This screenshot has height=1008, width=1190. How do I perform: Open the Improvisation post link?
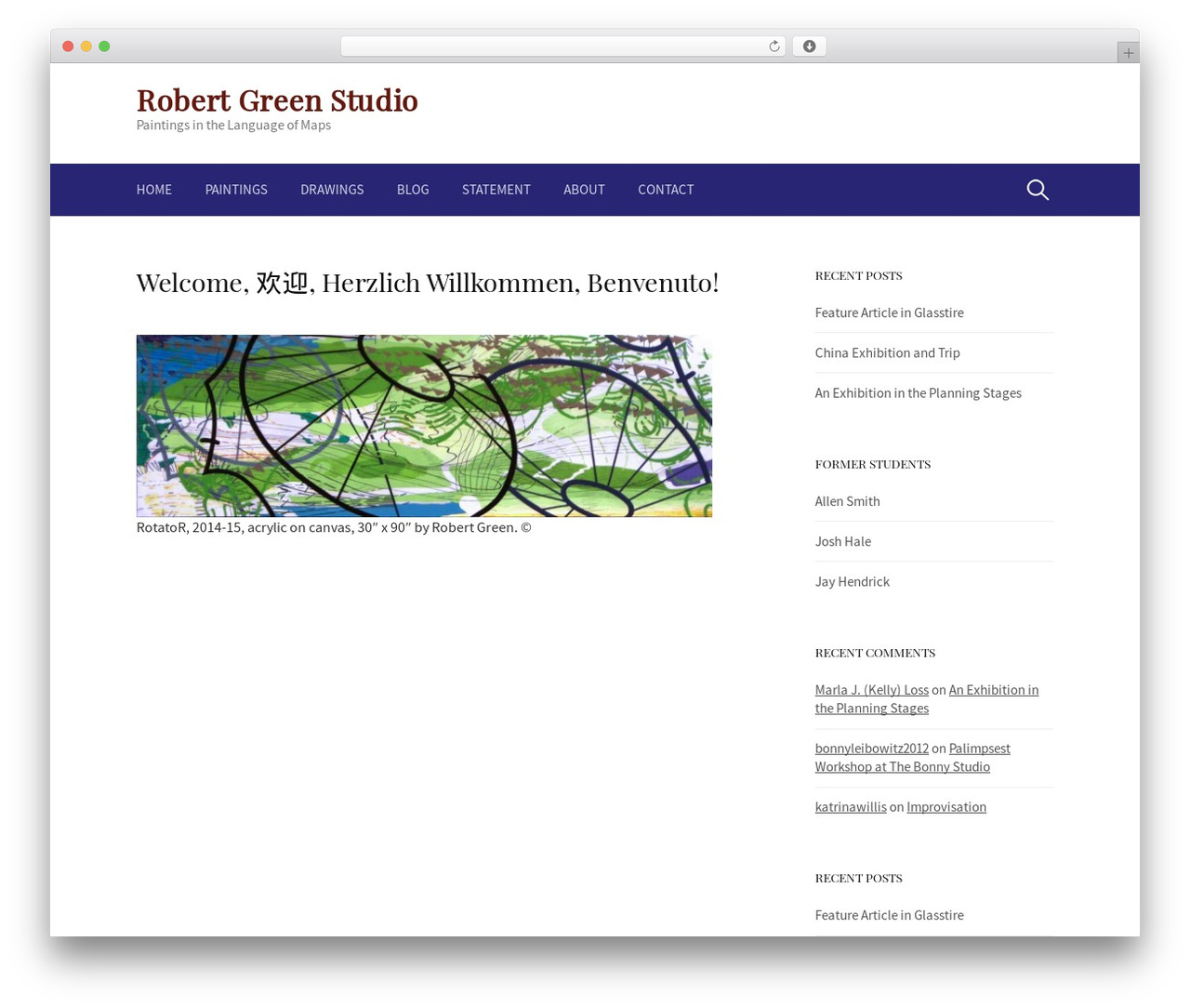coord(946,807)
